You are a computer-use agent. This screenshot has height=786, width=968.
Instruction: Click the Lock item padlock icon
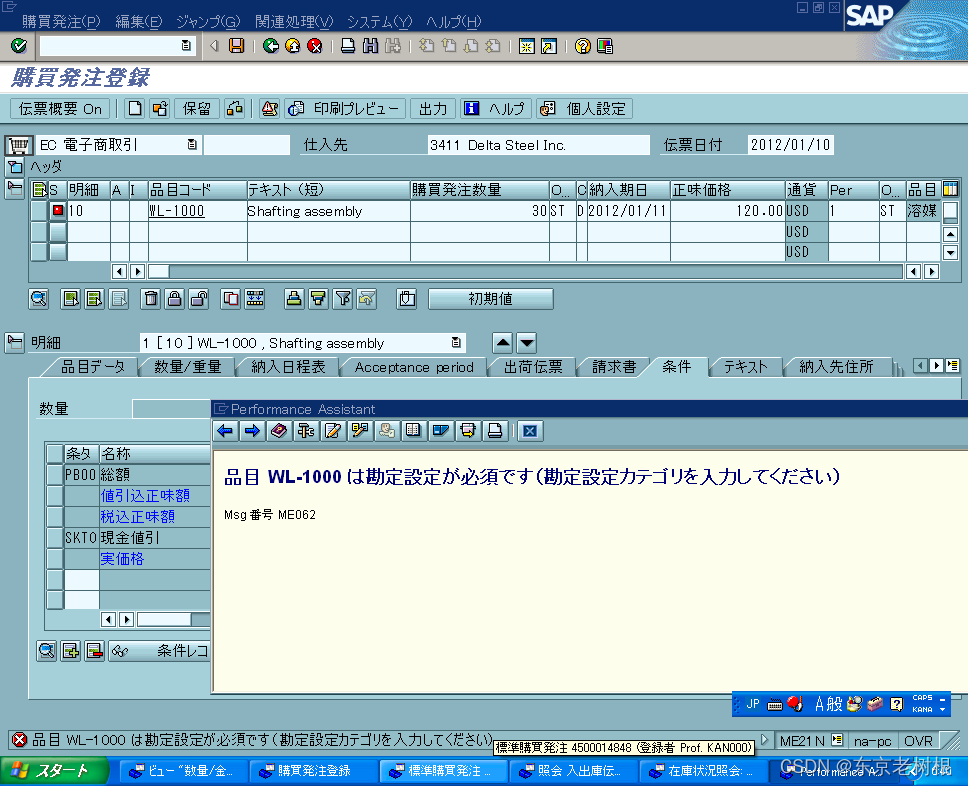(175, 299)
